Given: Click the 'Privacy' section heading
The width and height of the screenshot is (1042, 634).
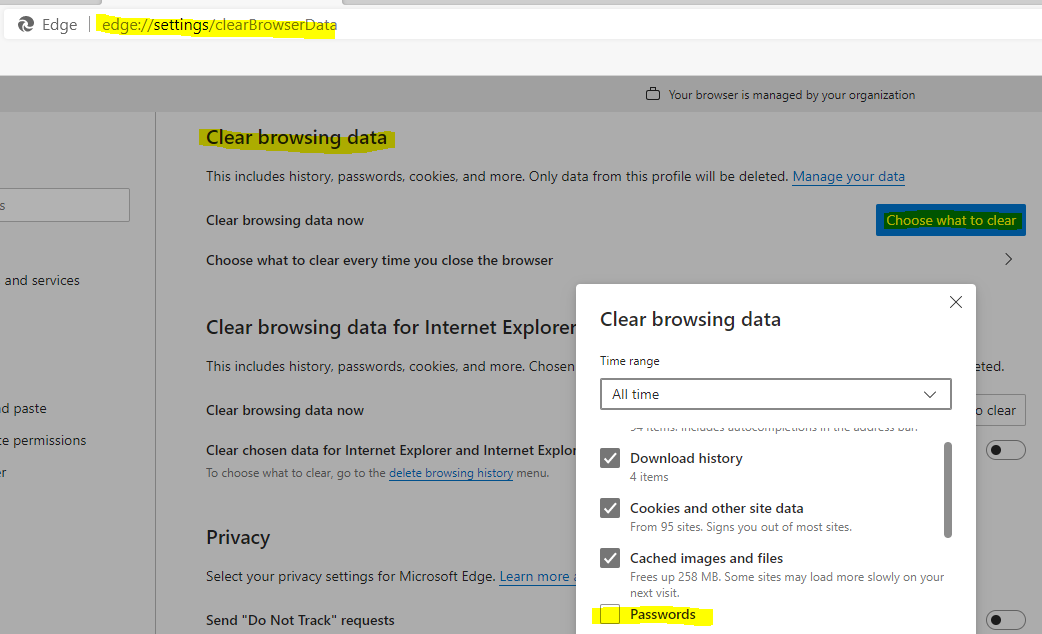Looking at the screenshot, I should tap(238, 537).
